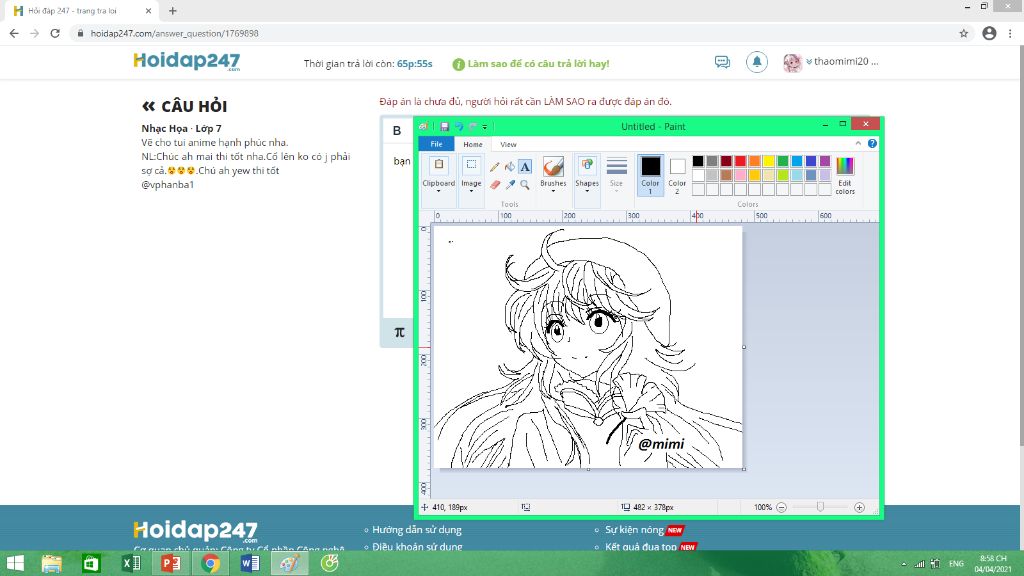This screenshot has width=1024, height=576.
Task: Open the Hoidap247 chat messages icon
Action: tap(722, 62)
